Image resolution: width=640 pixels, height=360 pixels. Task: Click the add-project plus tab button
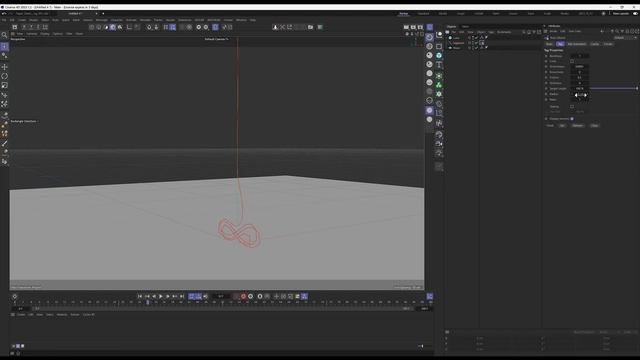coord(103,13)
